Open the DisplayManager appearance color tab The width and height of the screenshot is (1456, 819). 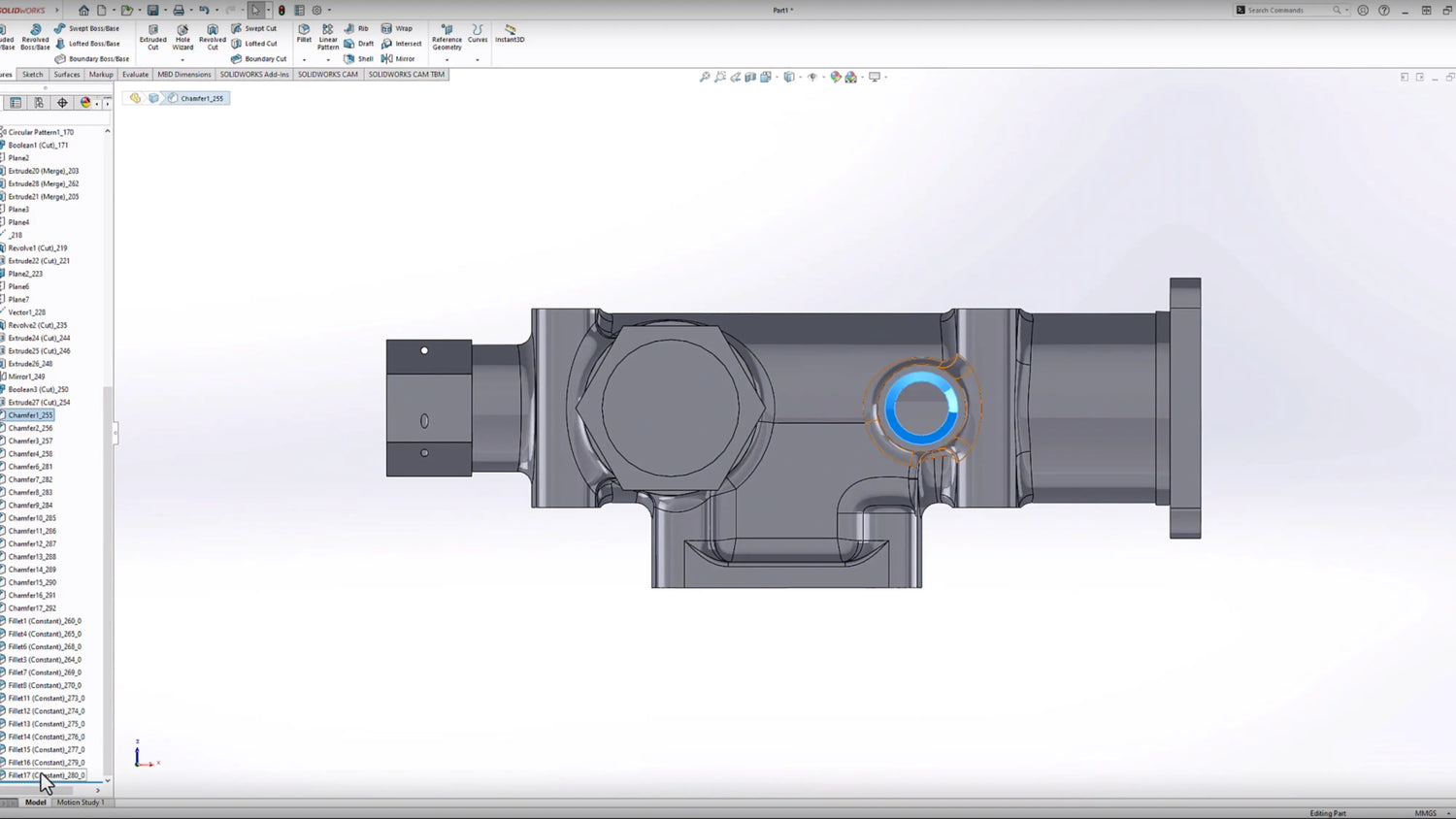85,102
